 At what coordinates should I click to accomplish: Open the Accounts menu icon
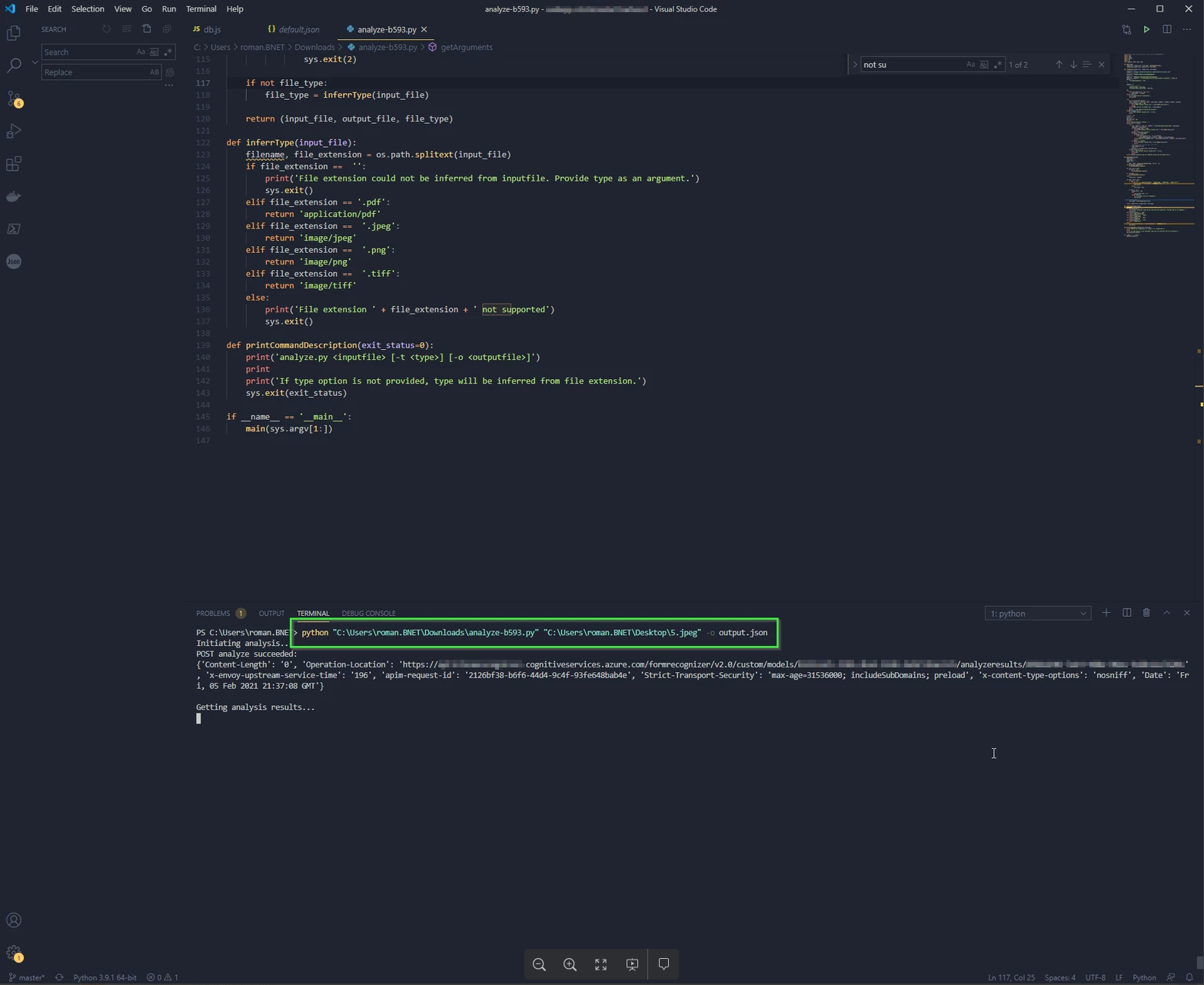tap(14, 920)
